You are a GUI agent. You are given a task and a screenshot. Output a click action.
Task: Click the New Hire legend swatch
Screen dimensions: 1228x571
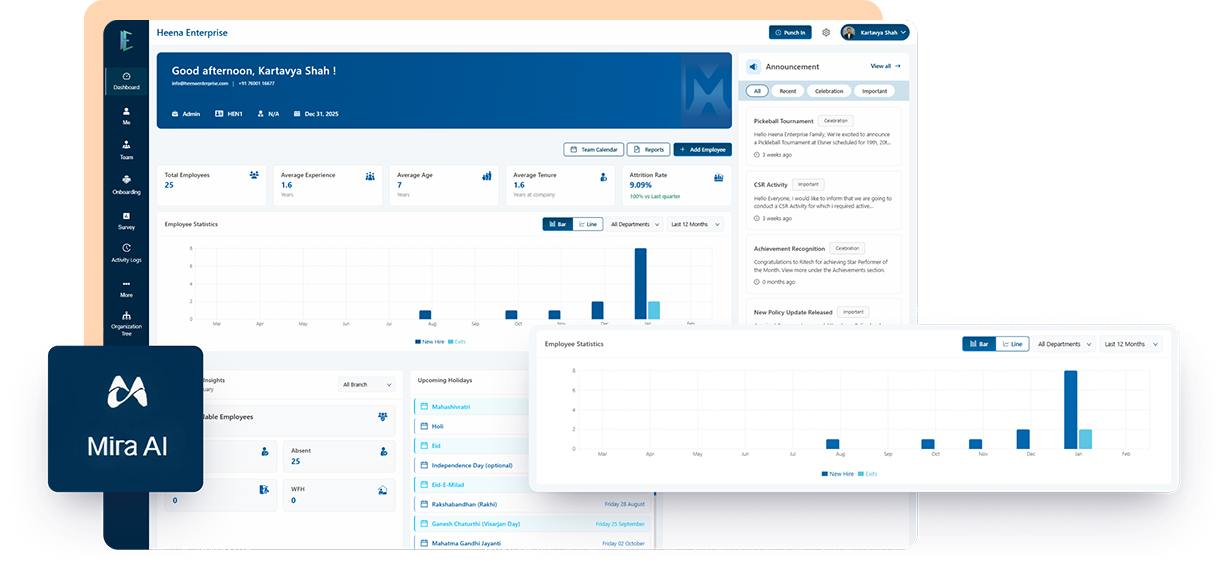tap(825, 473)
